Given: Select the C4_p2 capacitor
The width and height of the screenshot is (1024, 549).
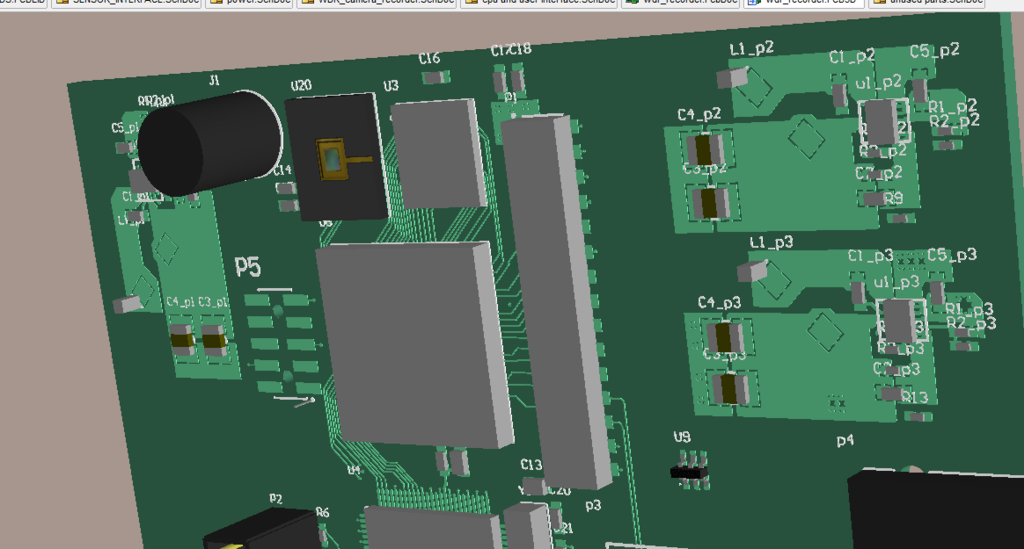Looking at the screenshot, I should click(704, 150).
